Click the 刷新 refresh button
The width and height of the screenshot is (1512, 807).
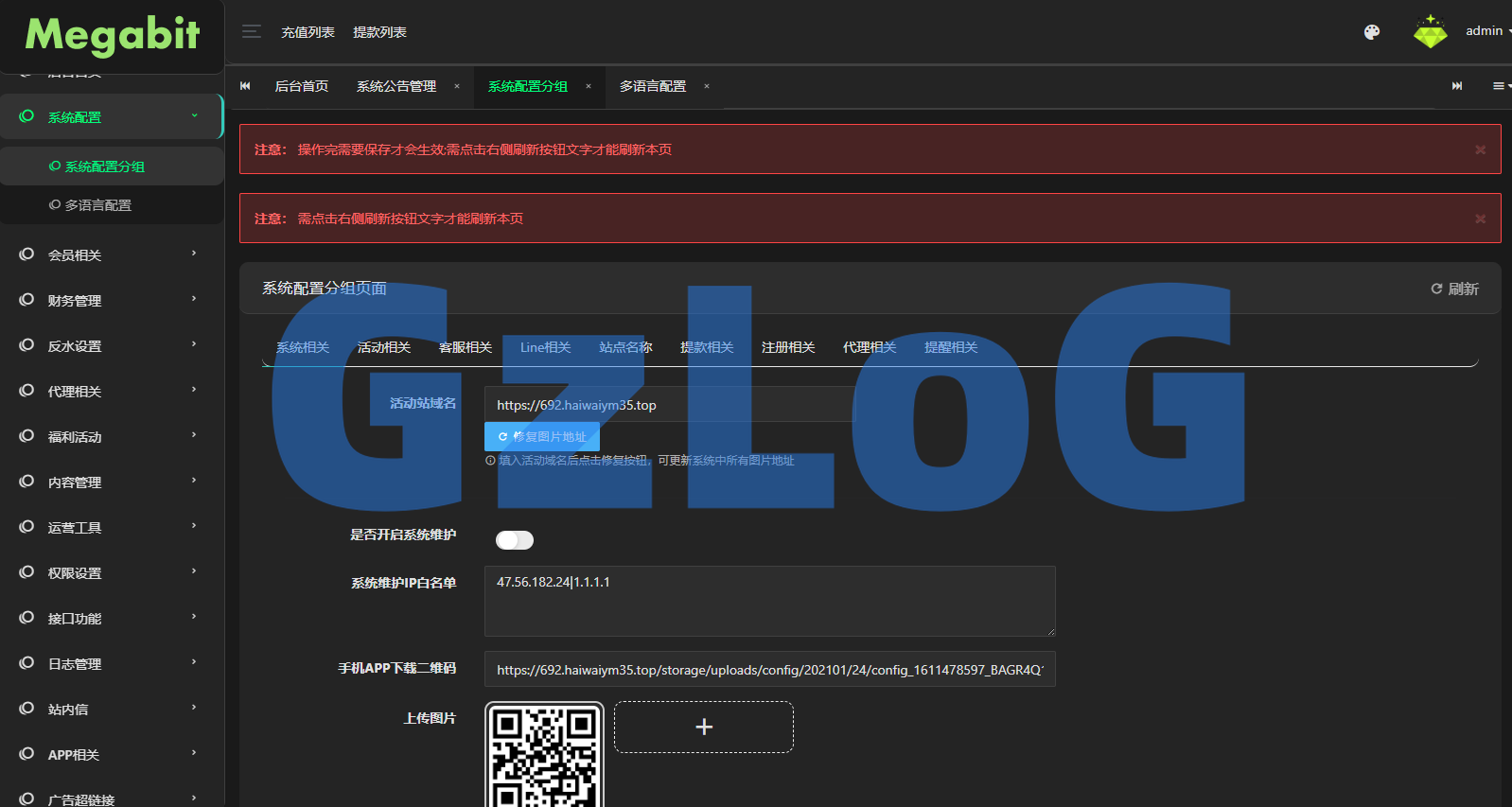pyautogui.click(x=1454, y=289)
